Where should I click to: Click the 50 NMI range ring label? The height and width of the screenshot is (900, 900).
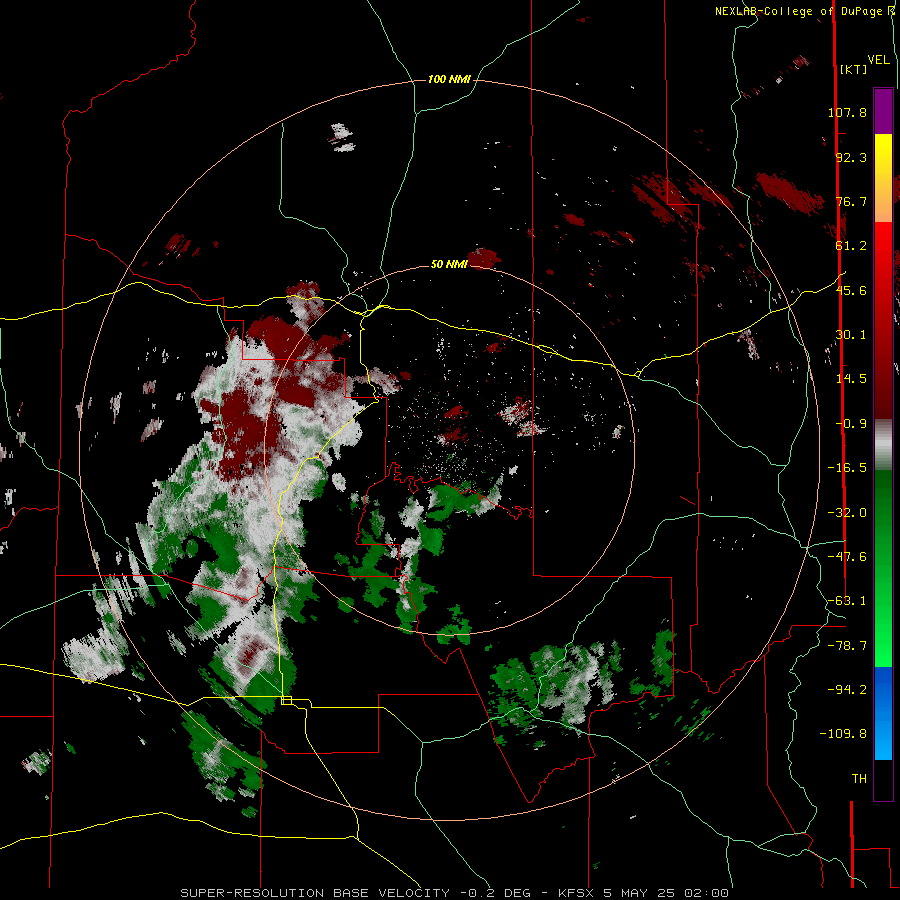pyautogui.click(x=449, y=264)
